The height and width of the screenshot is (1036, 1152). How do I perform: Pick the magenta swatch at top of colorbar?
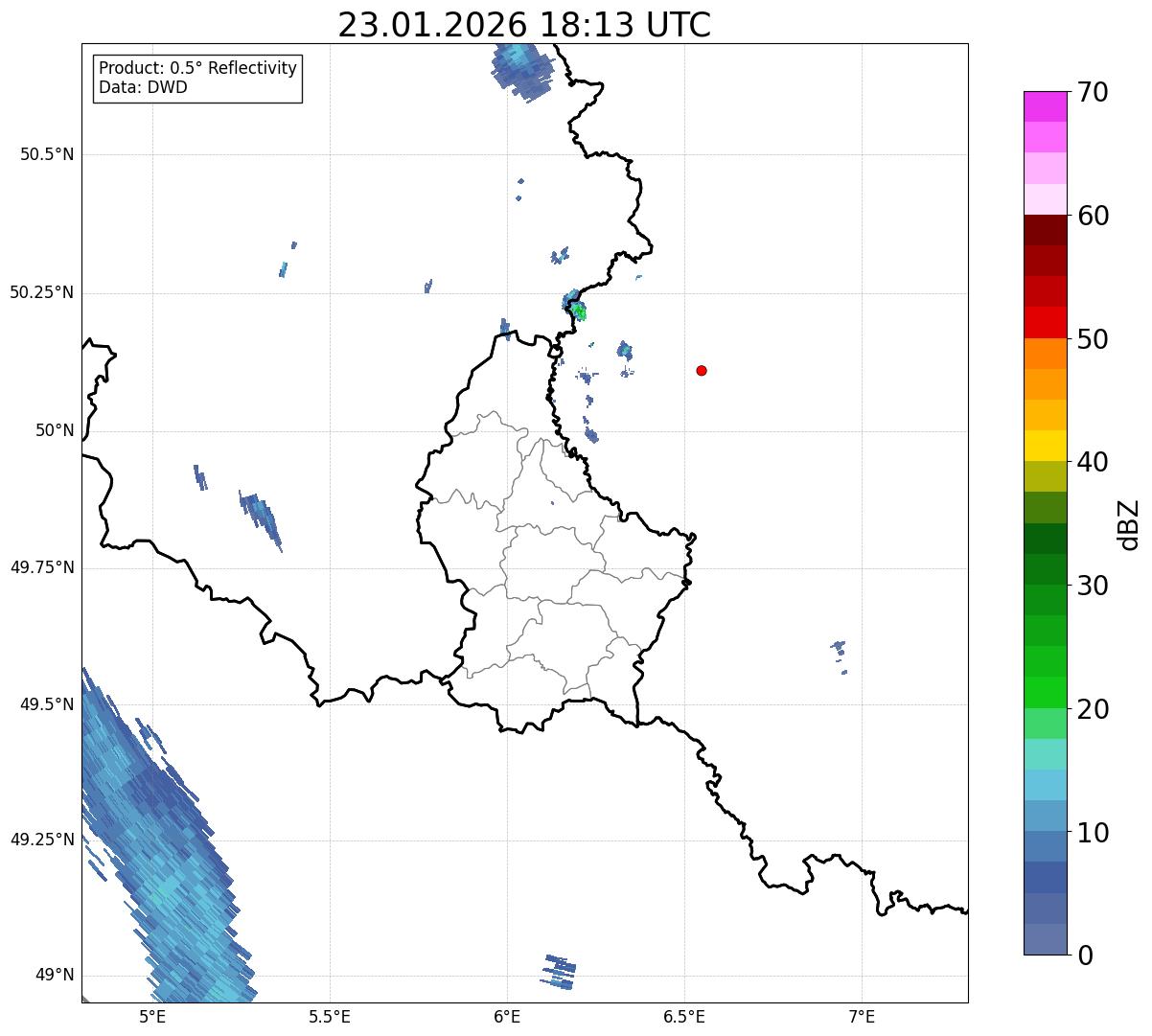coord(1045,106)
